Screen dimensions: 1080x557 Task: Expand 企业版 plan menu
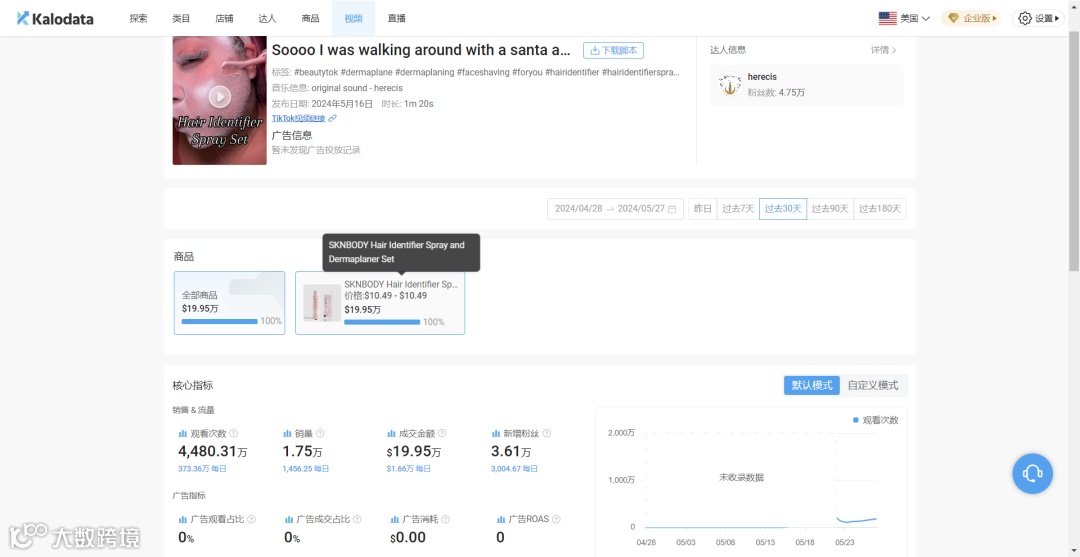[971, 19]
